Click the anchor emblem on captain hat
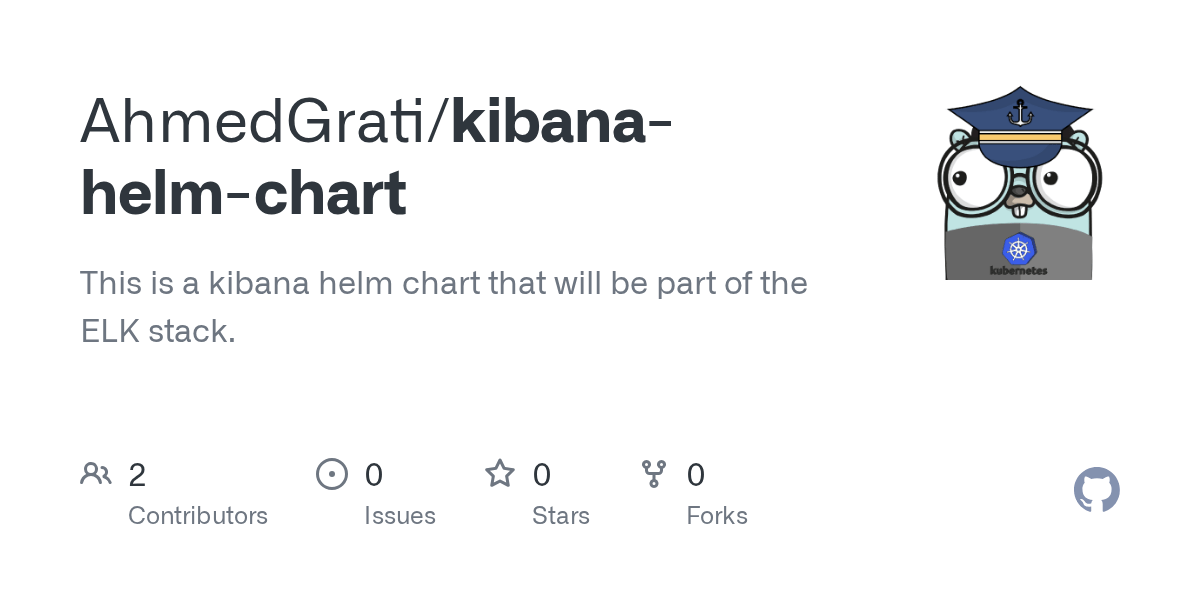1200x600 pixels. coord(1019,111)
